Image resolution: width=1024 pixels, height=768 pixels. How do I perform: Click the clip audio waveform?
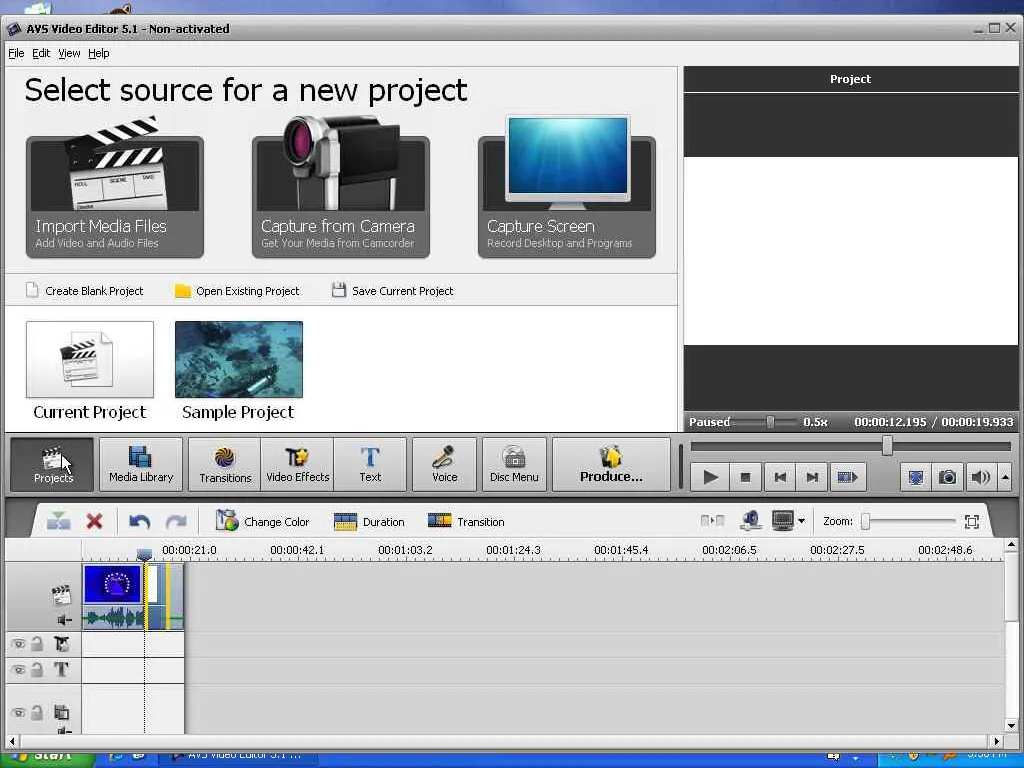tap(114, 617)
